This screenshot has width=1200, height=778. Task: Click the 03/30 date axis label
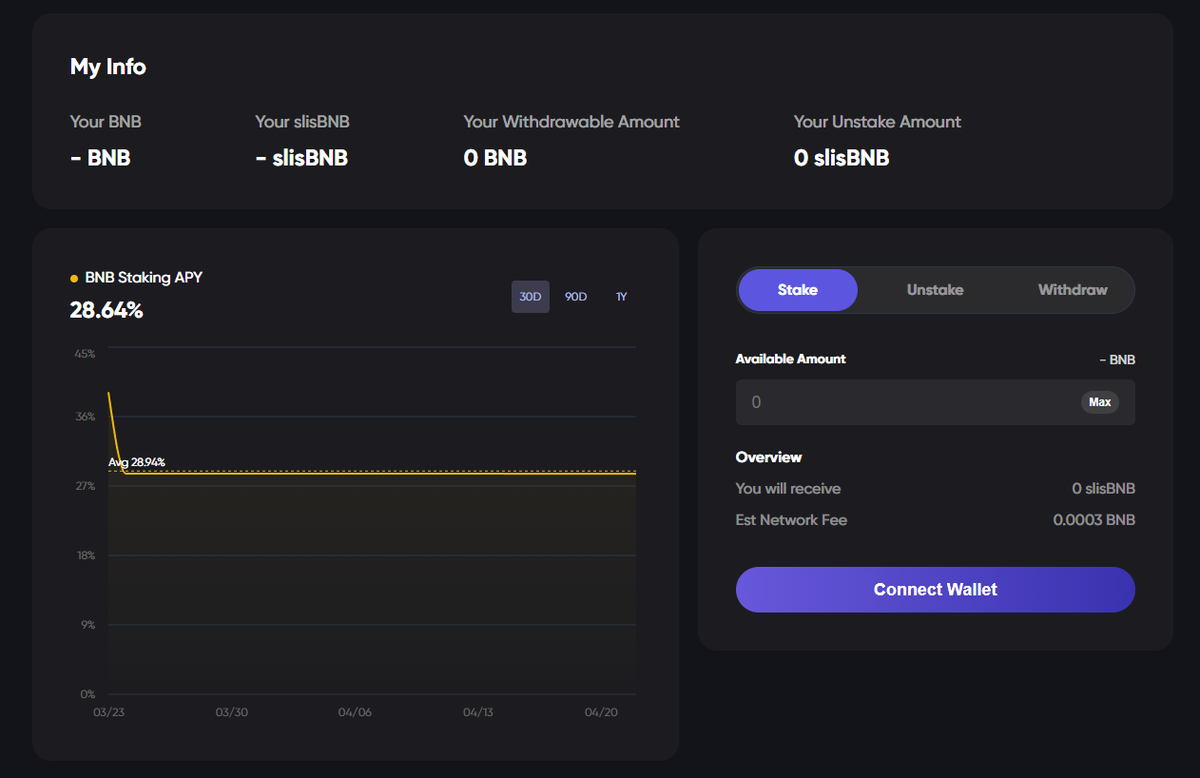[x=231, y=713]
